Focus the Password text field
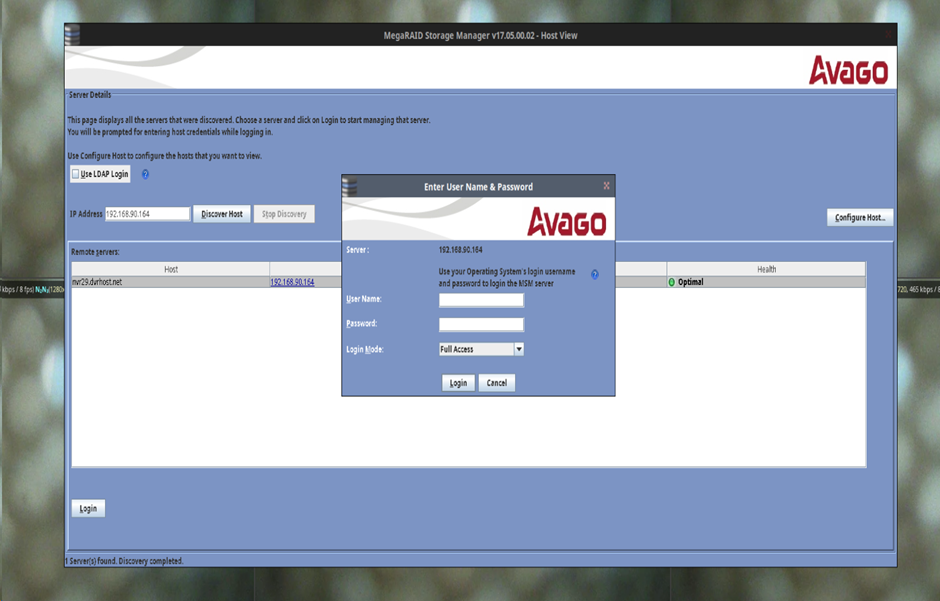This screenshot has height=601, width=940. click(x=481, y=324)
